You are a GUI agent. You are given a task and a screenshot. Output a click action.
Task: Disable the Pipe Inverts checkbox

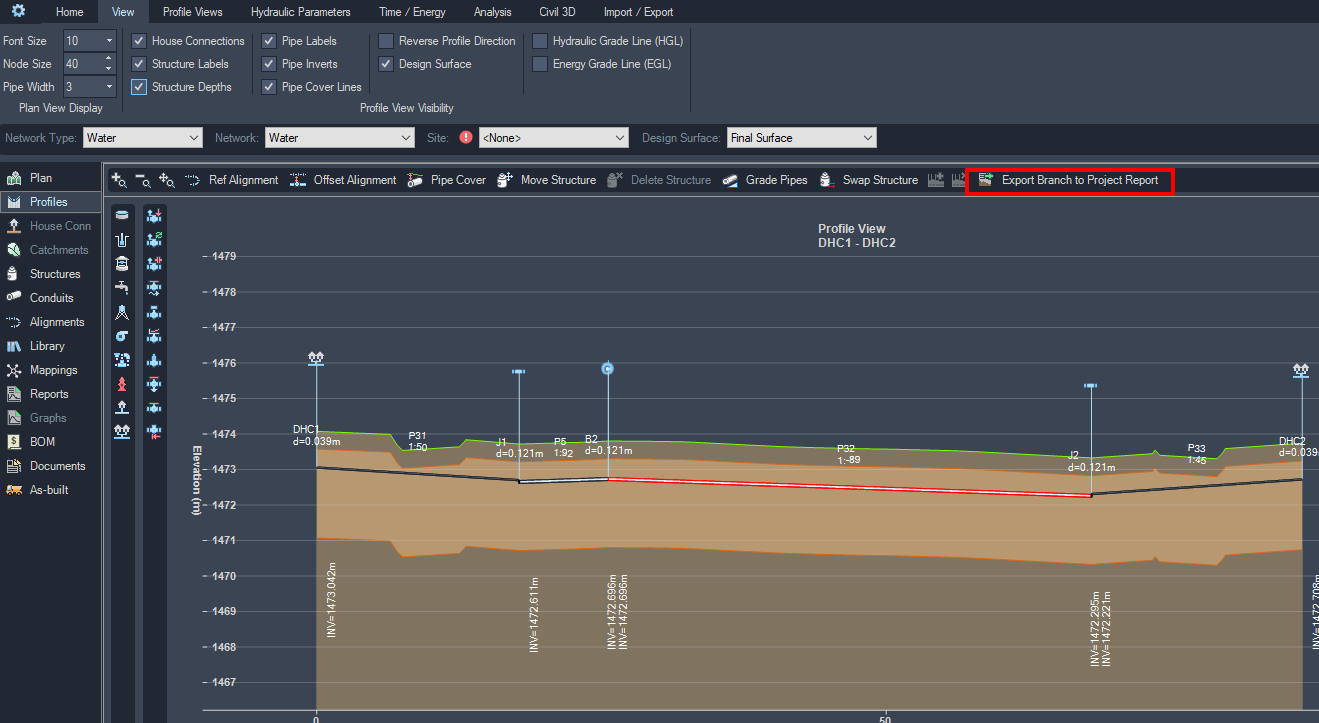(269, 64)
